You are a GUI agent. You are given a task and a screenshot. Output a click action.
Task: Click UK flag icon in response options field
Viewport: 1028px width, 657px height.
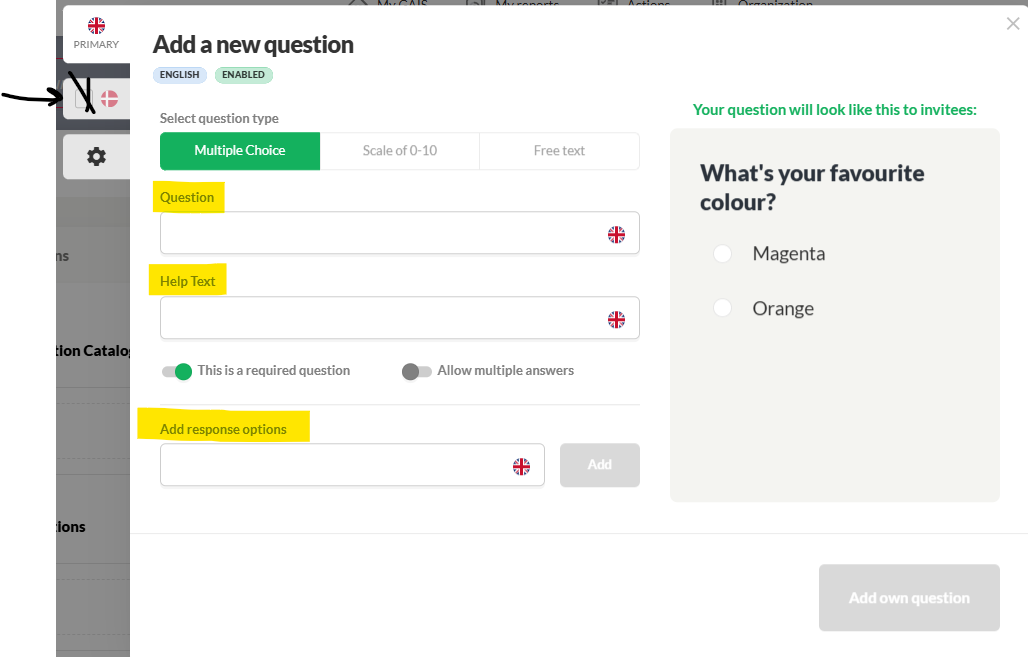click(521, 466)
